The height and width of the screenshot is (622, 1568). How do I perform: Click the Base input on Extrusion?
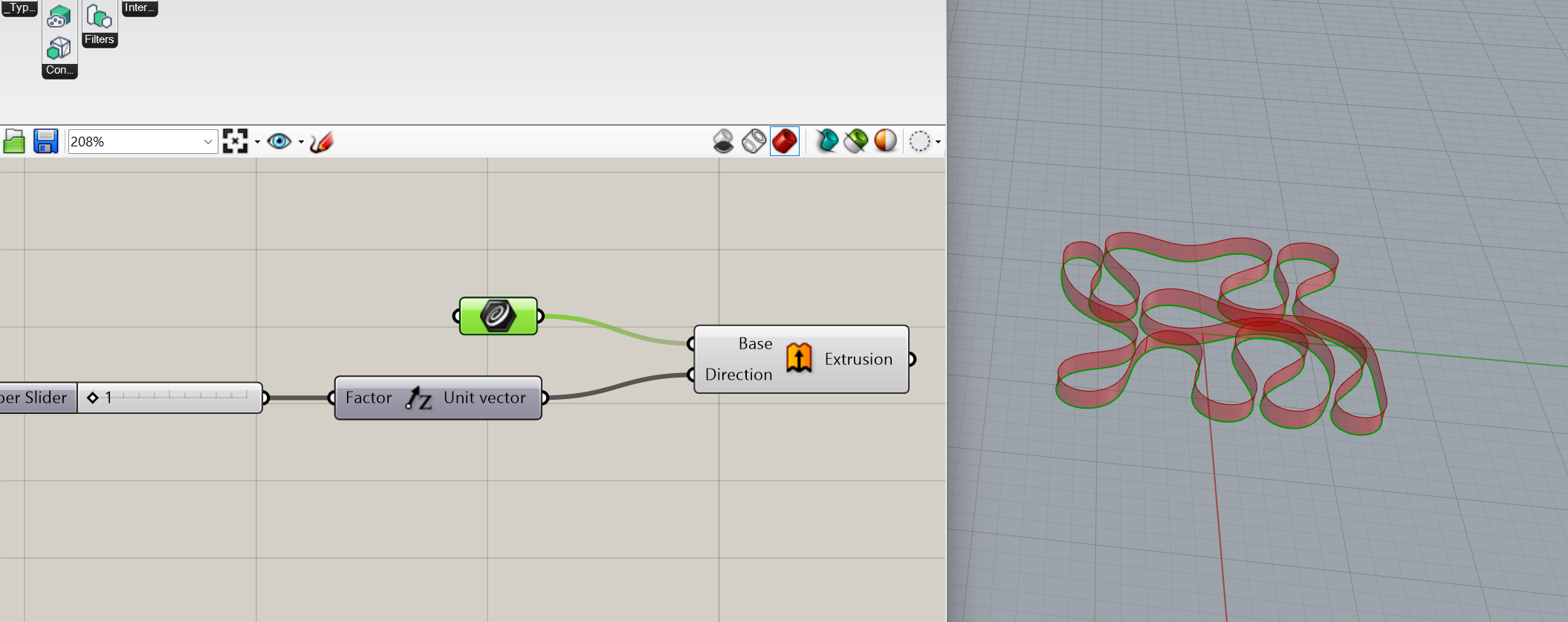click(x=754, y=343)
